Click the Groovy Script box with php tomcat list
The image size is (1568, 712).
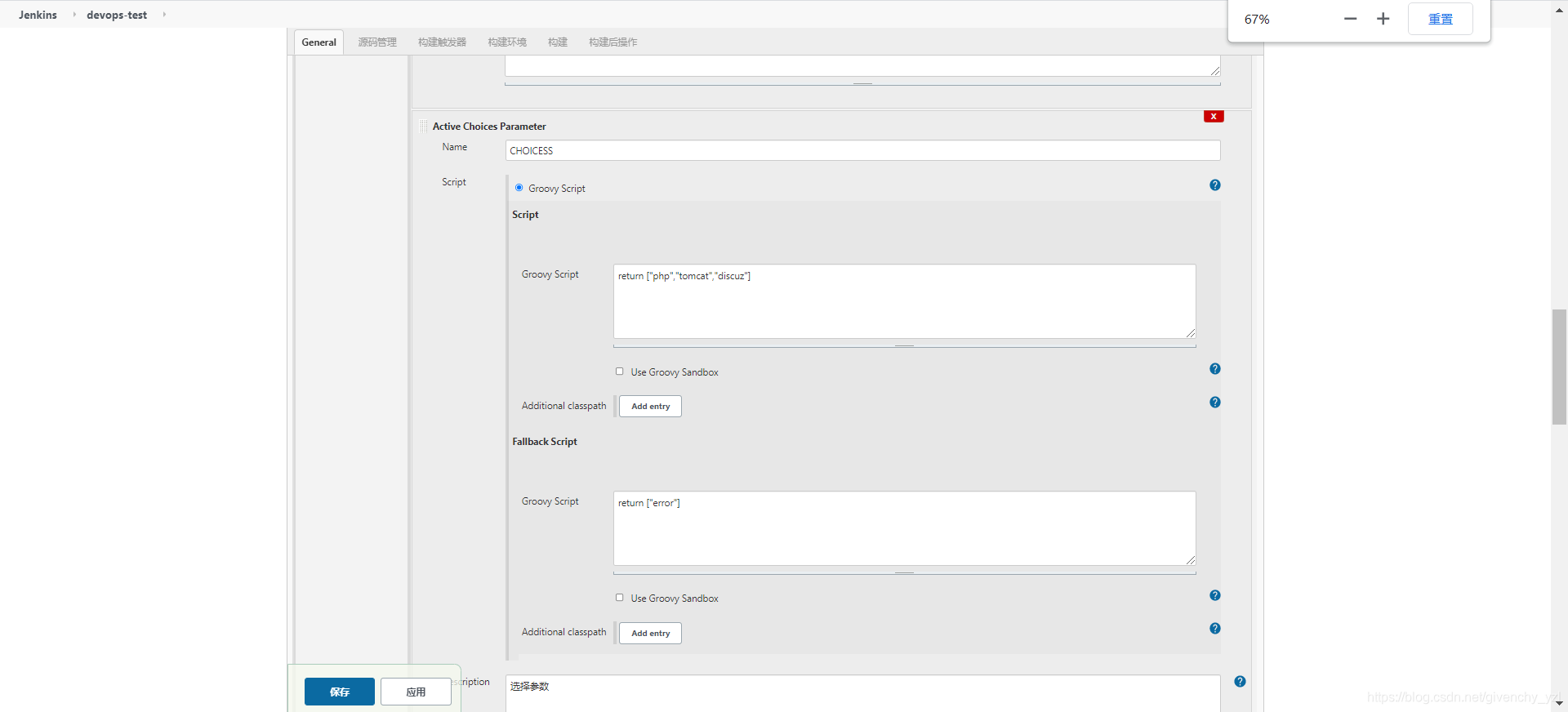tap(904, 301)
